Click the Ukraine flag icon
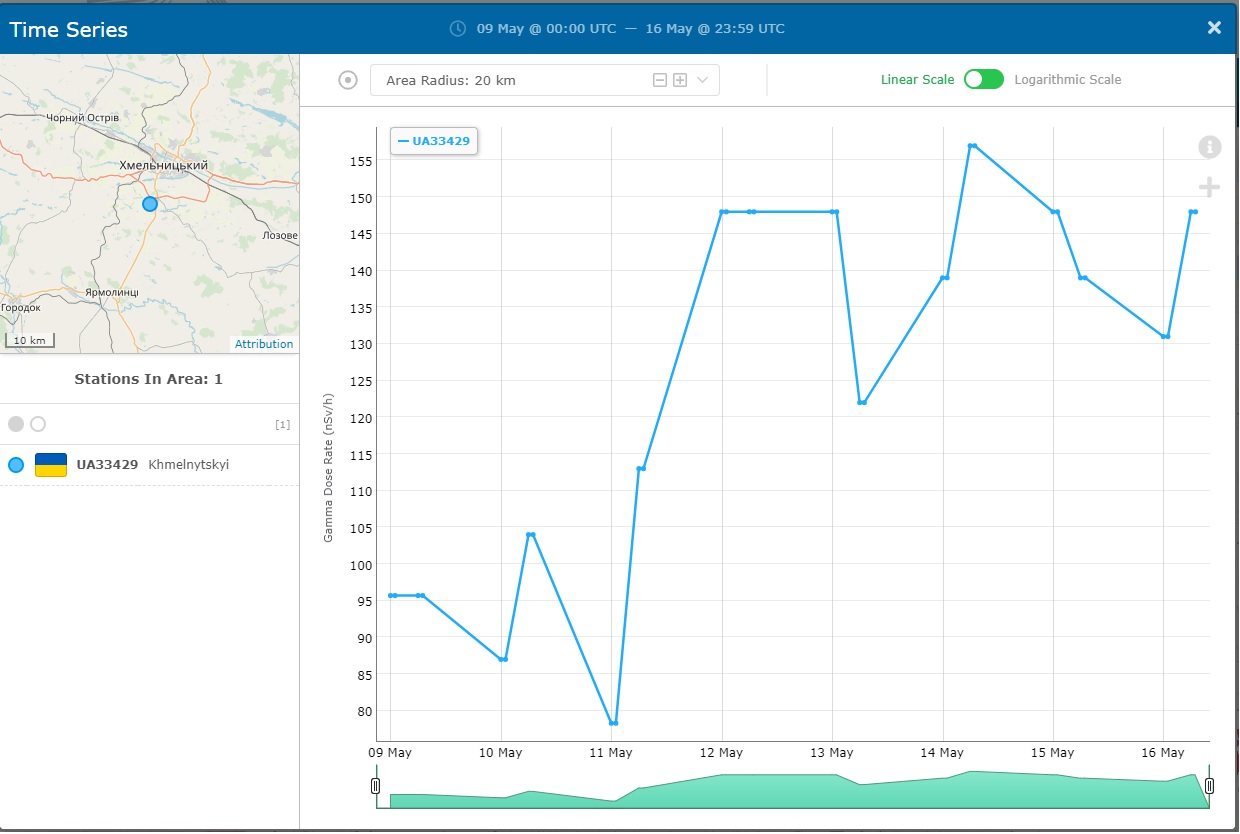This screenshot has height=834, width=1240. pos(51,465)
